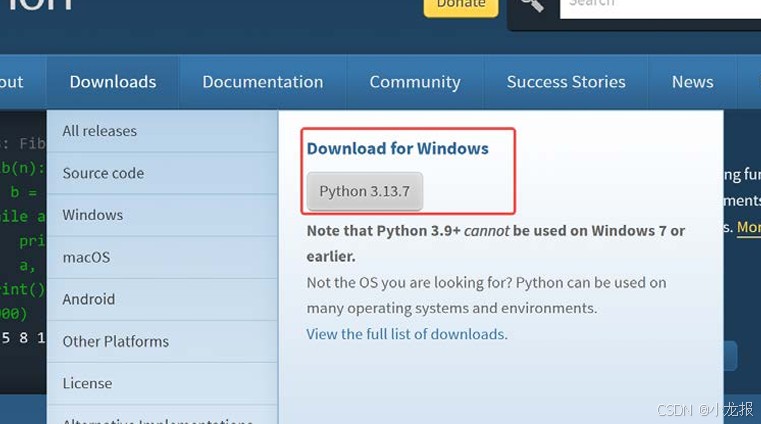This screenshot has height=424, width=761.
Task: Open the News navigation item
Action: (x=693, y=82)
